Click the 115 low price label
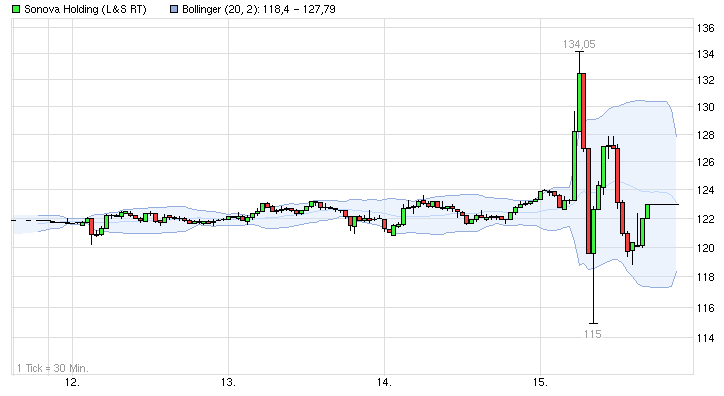 (592, 334)
